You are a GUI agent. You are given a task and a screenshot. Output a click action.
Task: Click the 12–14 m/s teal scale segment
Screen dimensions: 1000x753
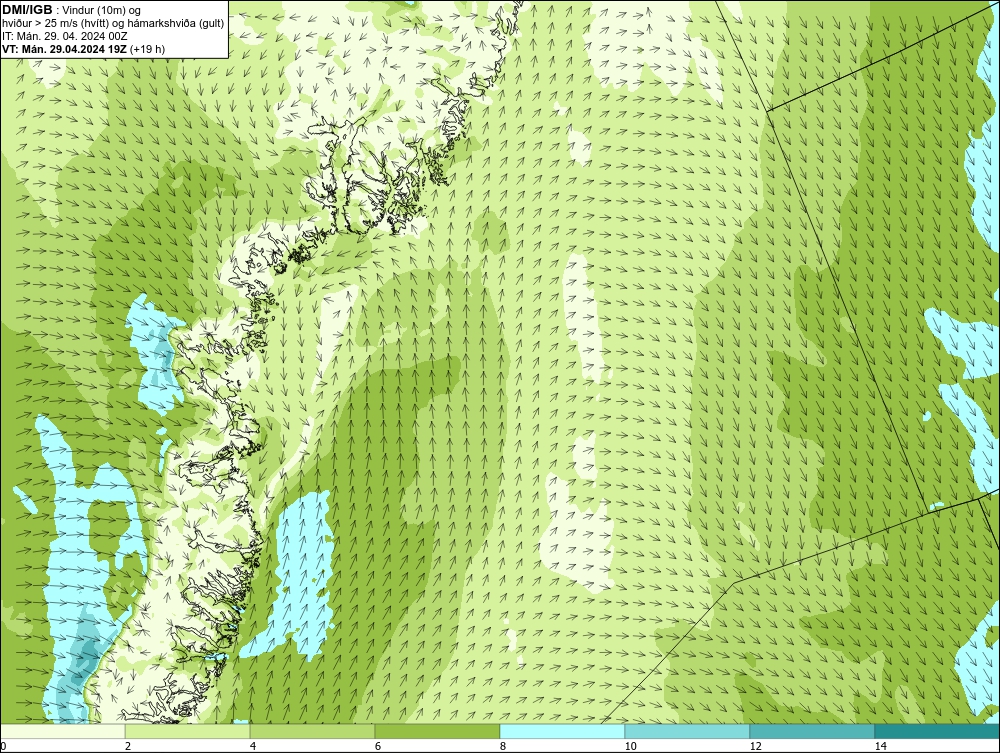(x=812, y=731)
